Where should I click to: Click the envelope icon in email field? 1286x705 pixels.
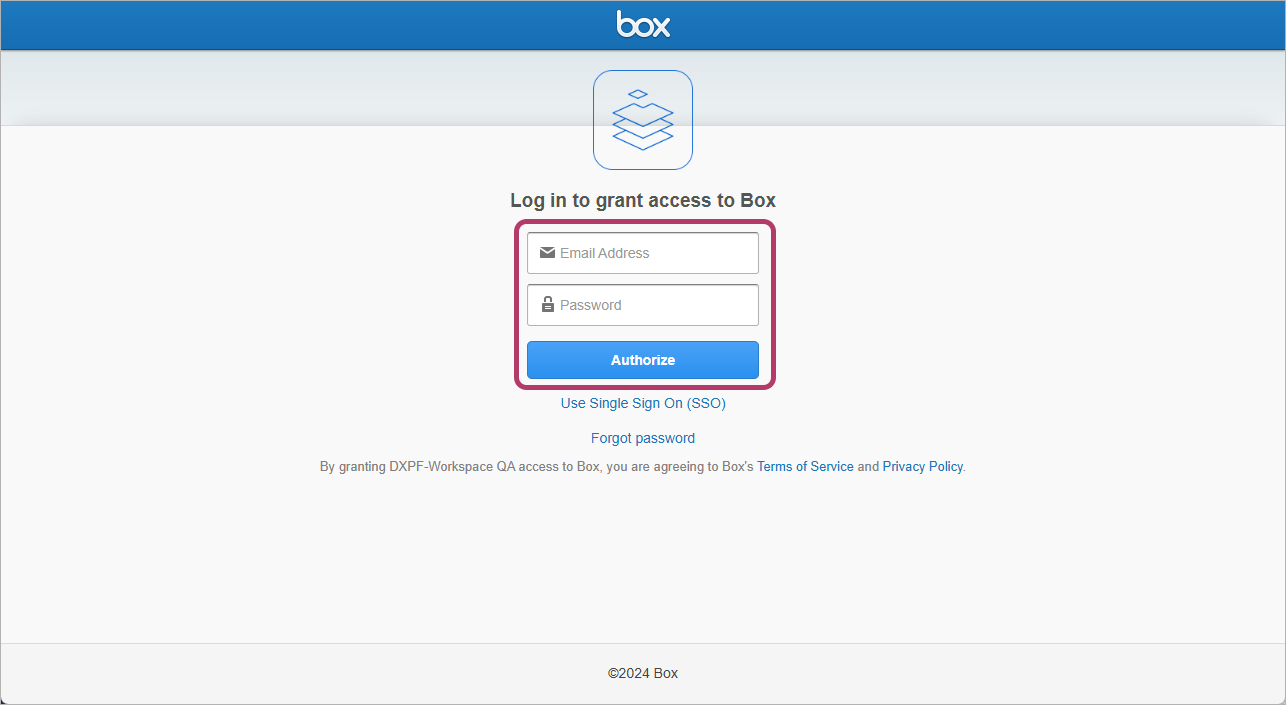pyautogui.click(x=547, y=253)
